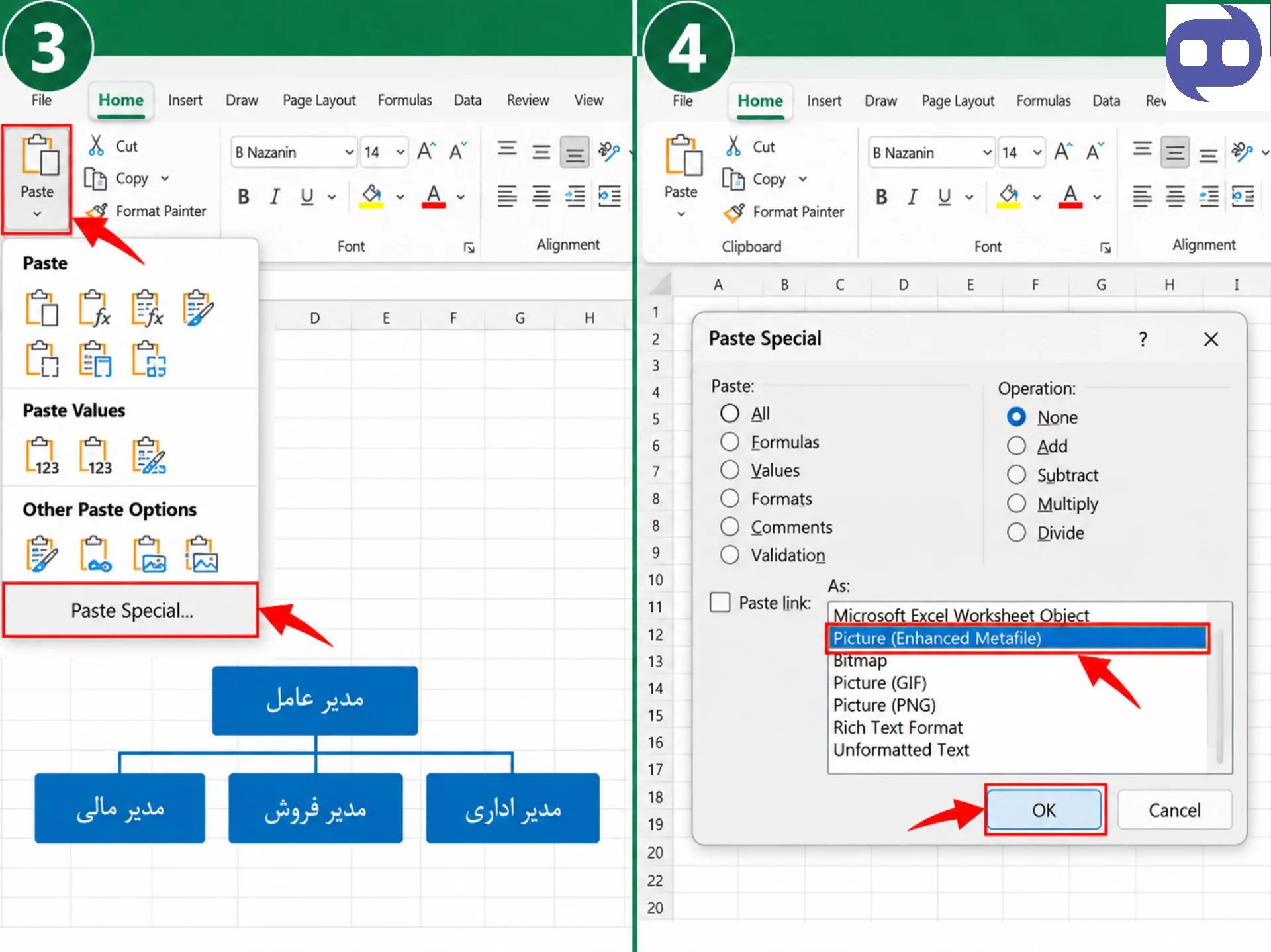
Task: Click Cut in the left panel's Clipboard group
Action: [113, 146]
